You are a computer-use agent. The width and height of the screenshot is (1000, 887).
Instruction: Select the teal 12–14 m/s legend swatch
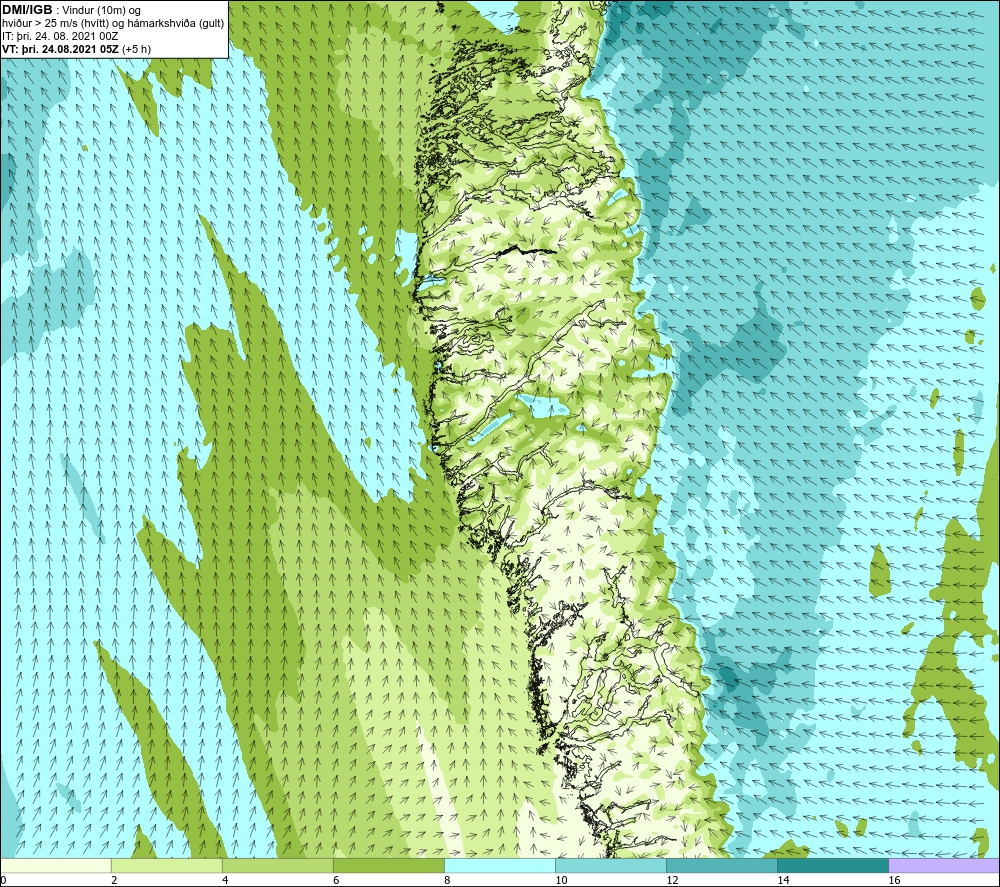point(722,866)
